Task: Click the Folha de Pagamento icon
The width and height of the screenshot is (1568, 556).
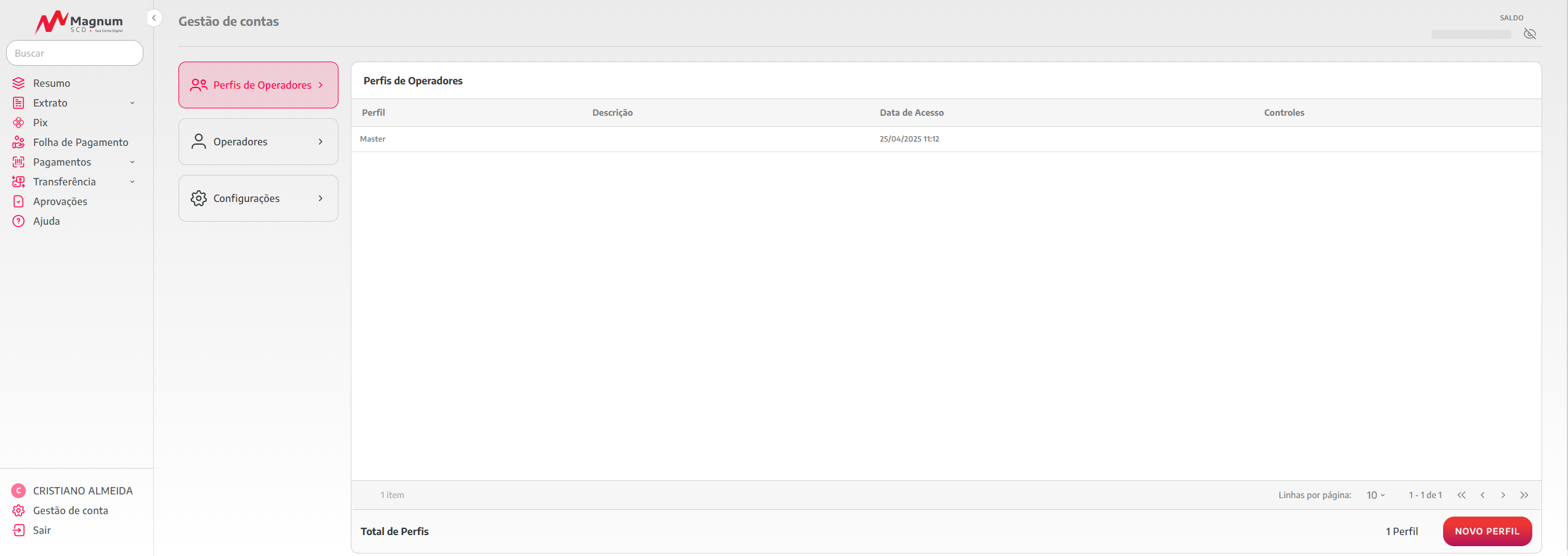Action: [18, 142]
